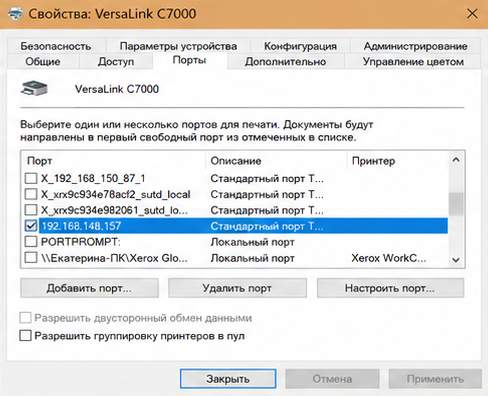The width and height of the screenshot is (488, 396).
Task: Go to the Доступ tab
Action: pyautogui.click(x=116, y=62)
